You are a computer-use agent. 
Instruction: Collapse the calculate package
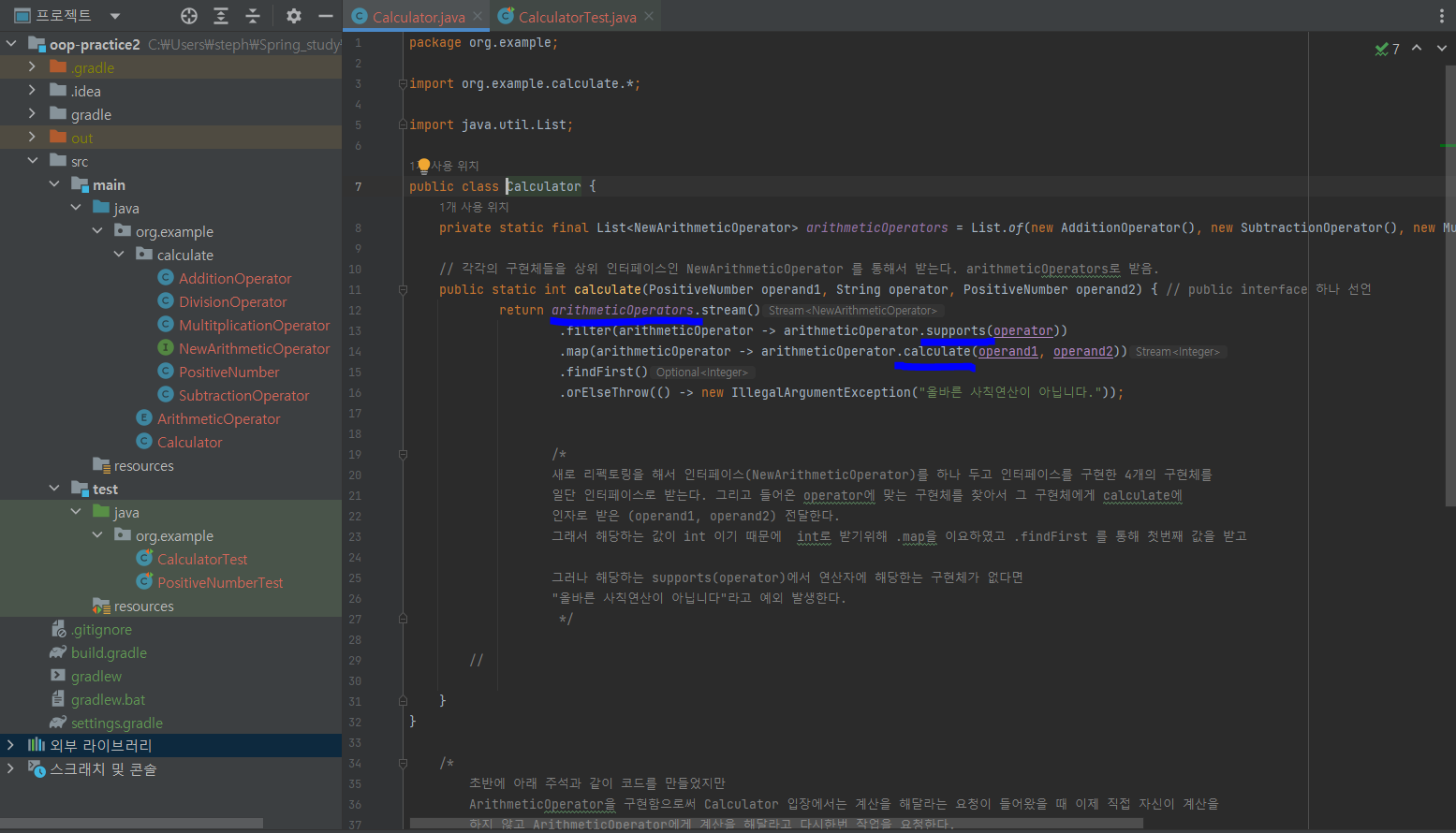(119, 255)
